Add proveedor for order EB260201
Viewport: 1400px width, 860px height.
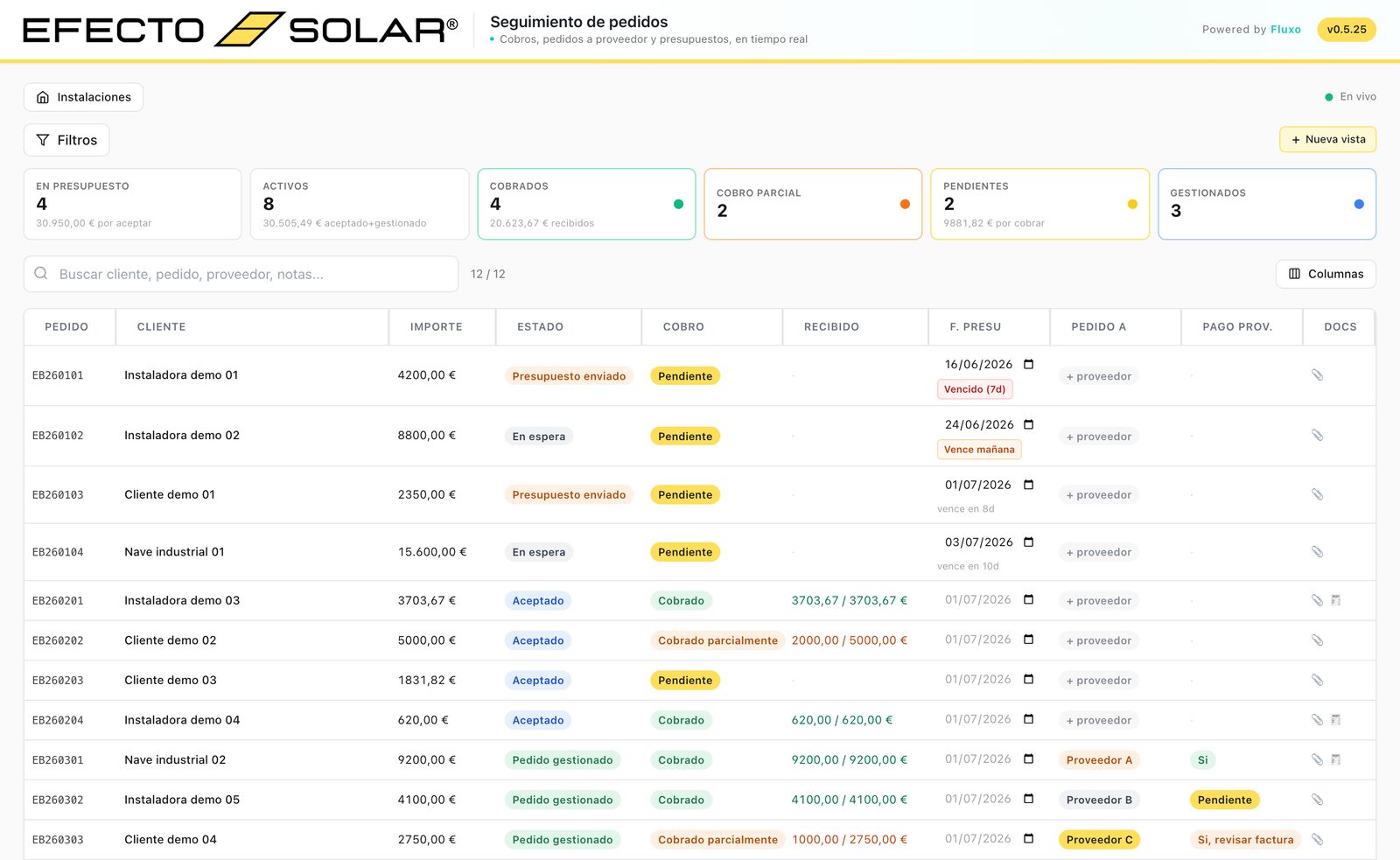click(1098, 601)
